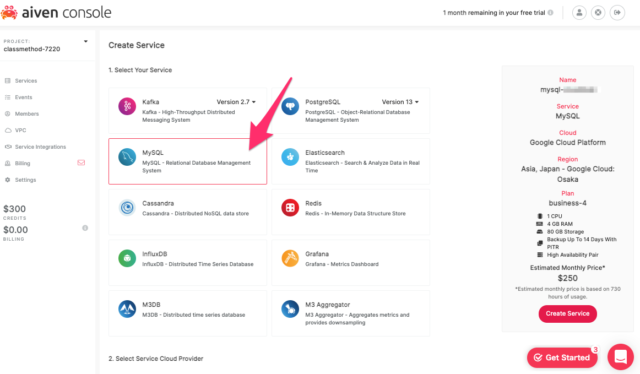
Task: Click the Create Service button
Action: tap(567, 314)
